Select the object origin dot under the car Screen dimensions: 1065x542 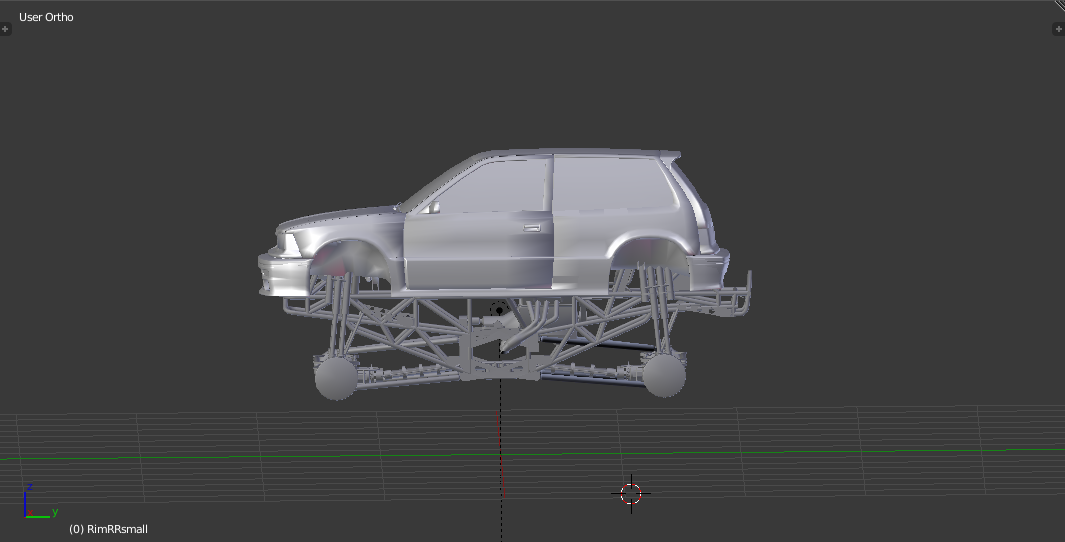(499, 310)
